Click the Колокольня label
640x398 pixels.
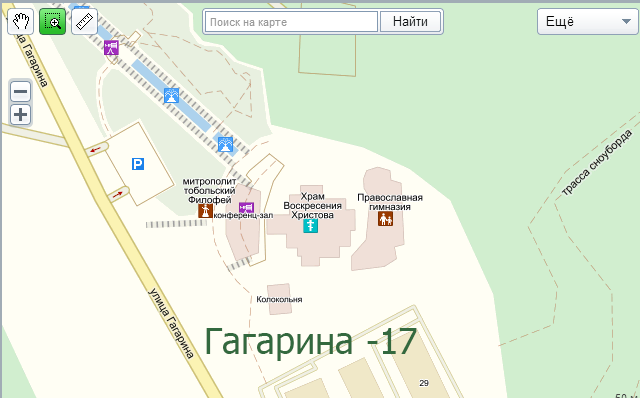coord(279,299)
